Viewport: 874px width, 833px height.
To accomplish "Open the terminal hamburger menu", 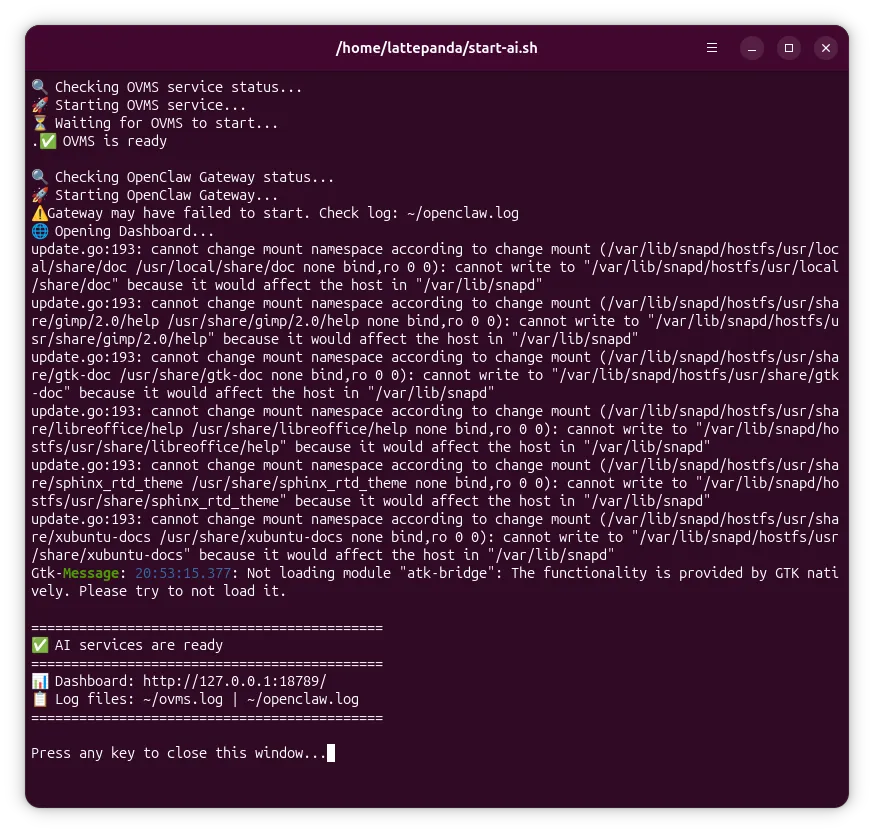I will coord(712,48).
